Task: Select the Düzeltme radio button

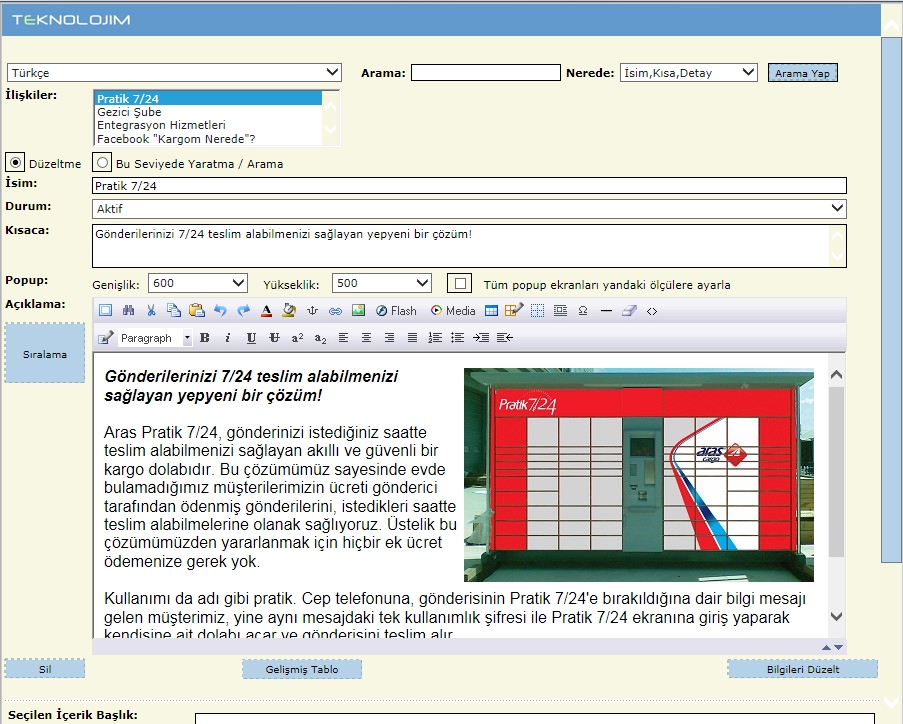Action: (16, 163)
